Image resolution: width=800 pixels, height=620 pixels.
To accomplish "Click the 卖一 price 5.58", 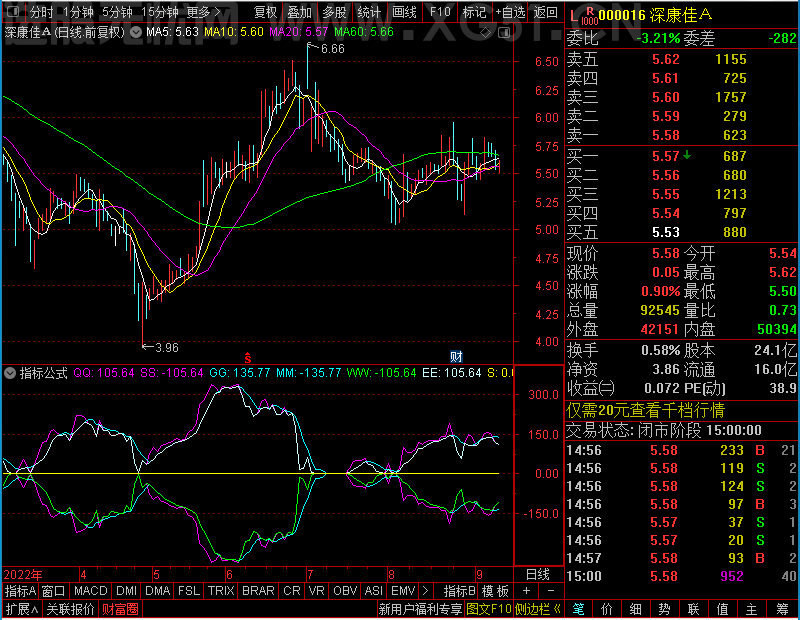I will point(665,135).
